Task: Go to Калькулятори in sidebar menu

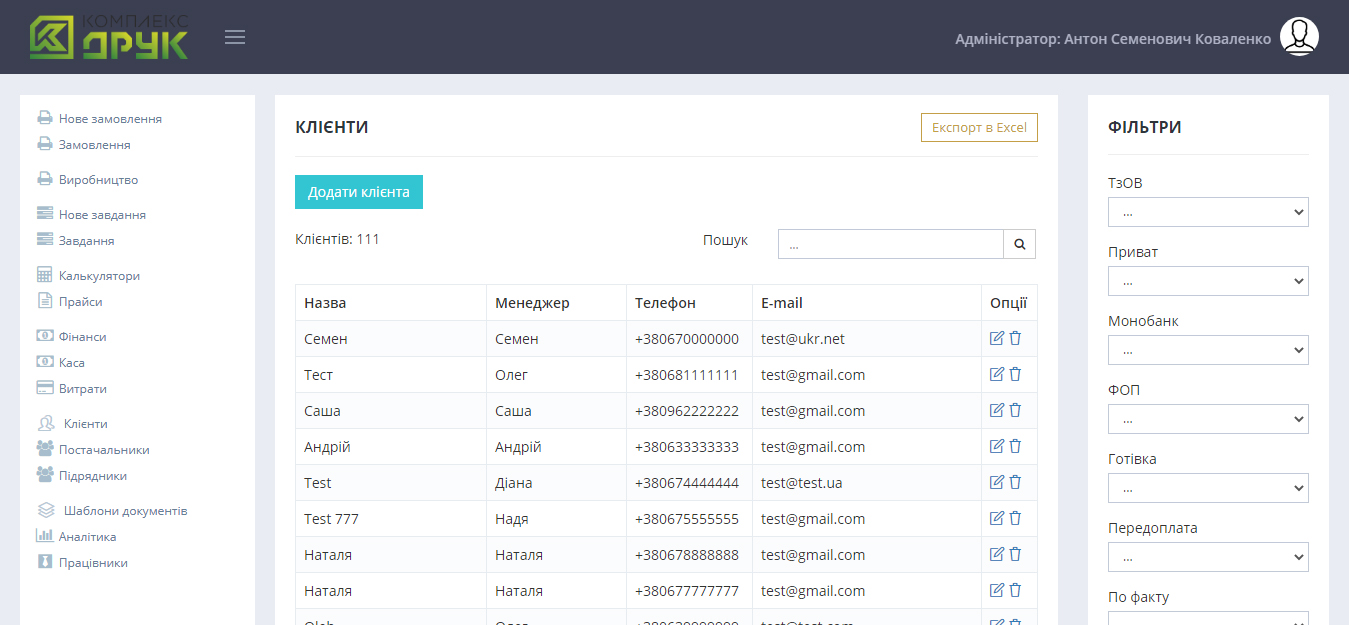Action: tap(99, 276)
